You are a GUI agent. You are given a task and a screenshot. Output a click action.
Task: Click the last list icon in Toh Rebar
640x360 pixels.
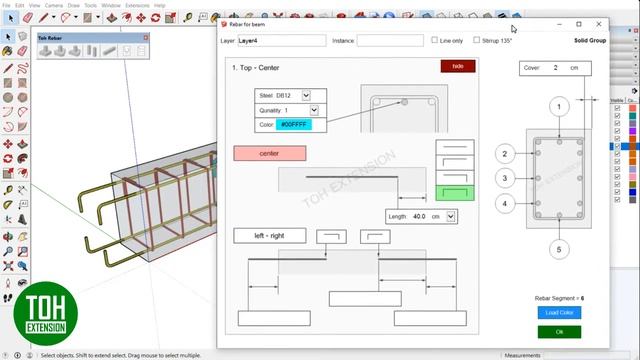(141, 51)
